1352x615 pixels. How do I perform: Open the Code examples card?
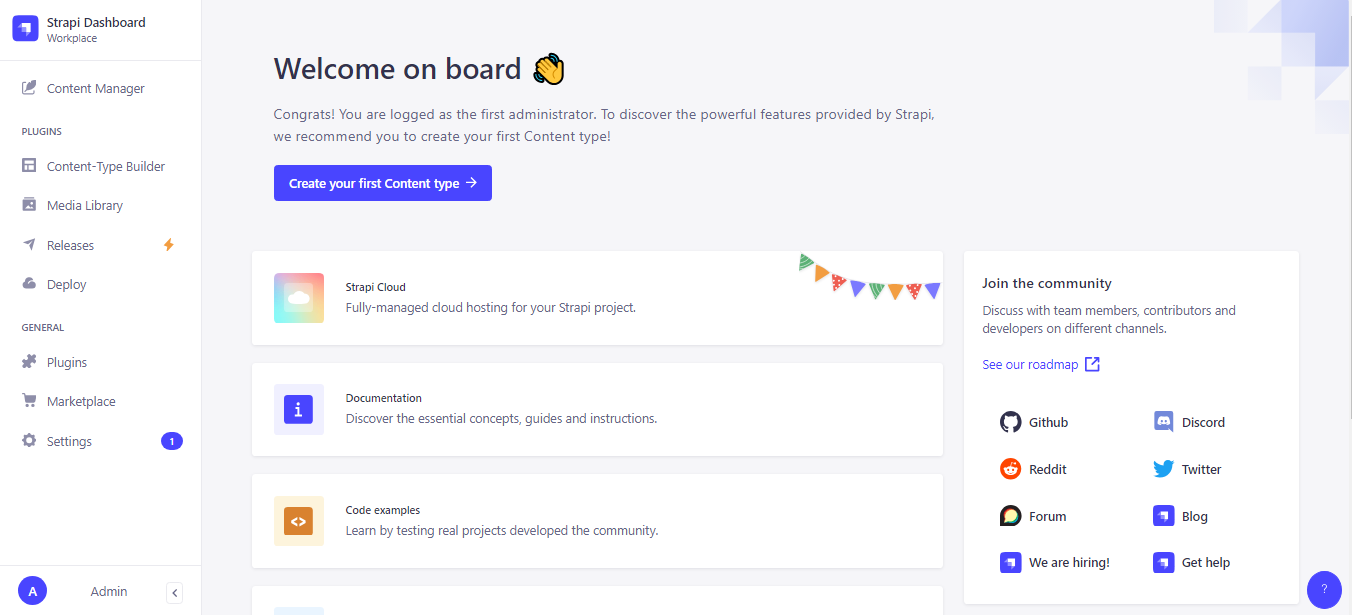[597, 521]
